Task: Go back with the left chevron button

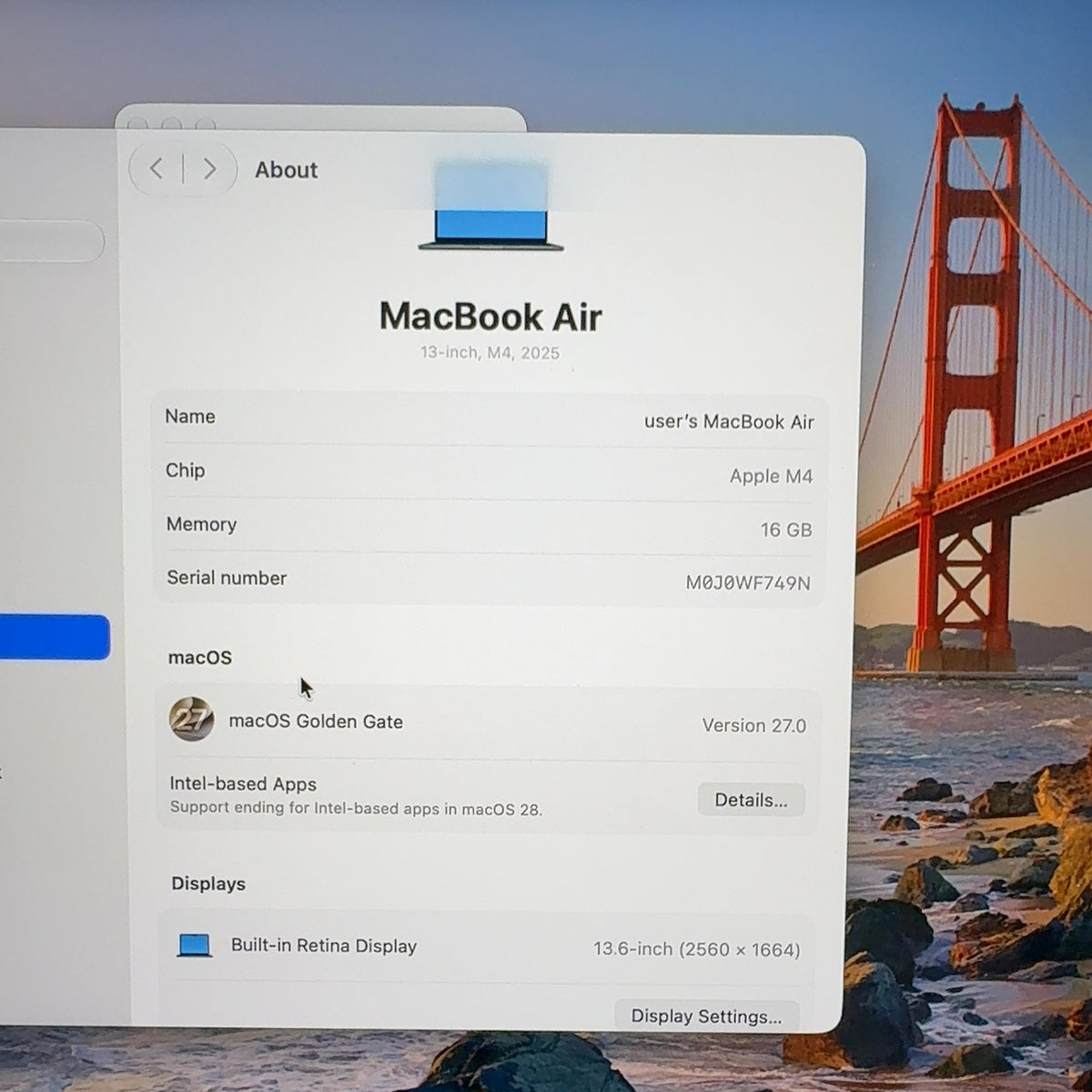Action: point(157,168)
